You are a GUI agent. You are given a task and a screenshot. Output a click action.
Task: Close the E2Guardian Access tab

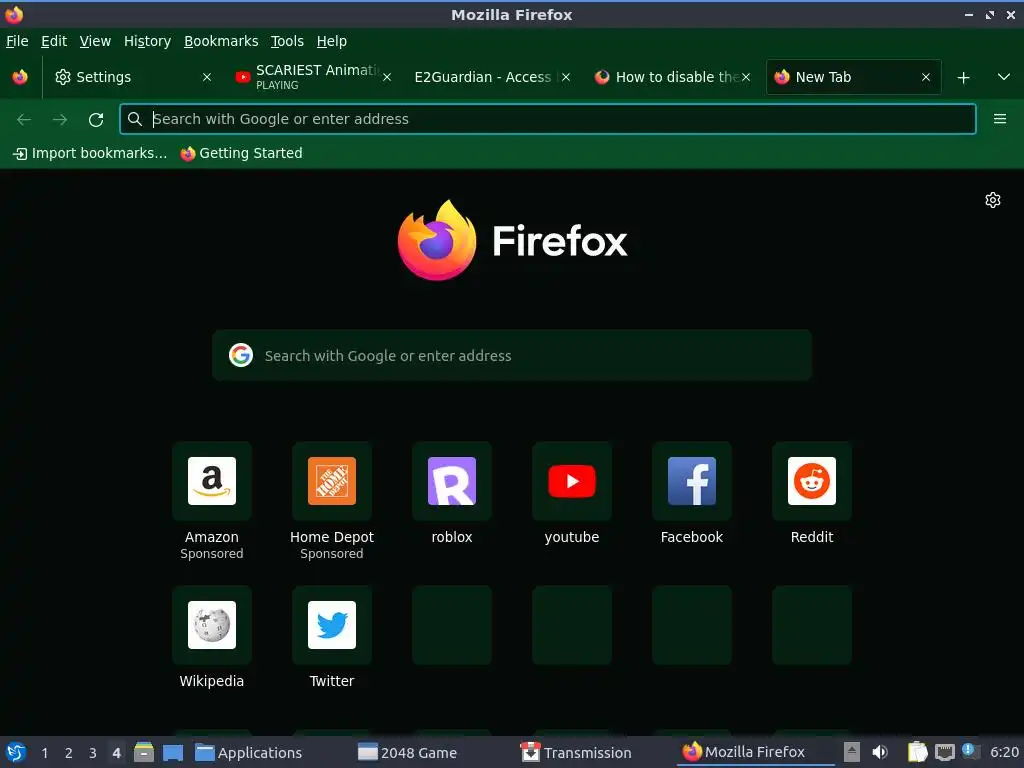566,77
